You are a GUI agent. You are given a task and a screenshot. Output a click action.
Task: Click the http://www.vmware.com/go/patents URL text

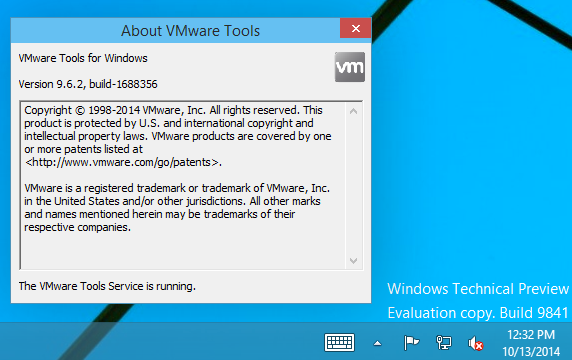click(x=123, y=162)
